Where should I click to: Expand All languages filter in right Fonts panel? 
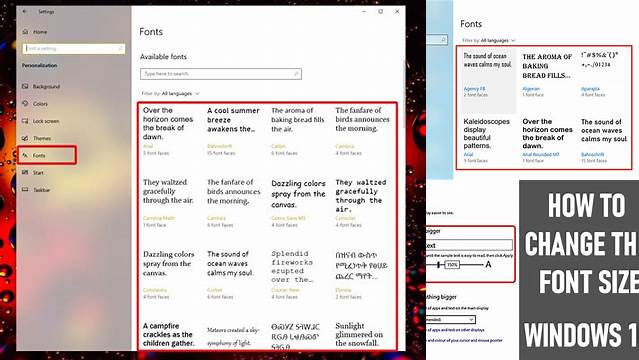489,40
